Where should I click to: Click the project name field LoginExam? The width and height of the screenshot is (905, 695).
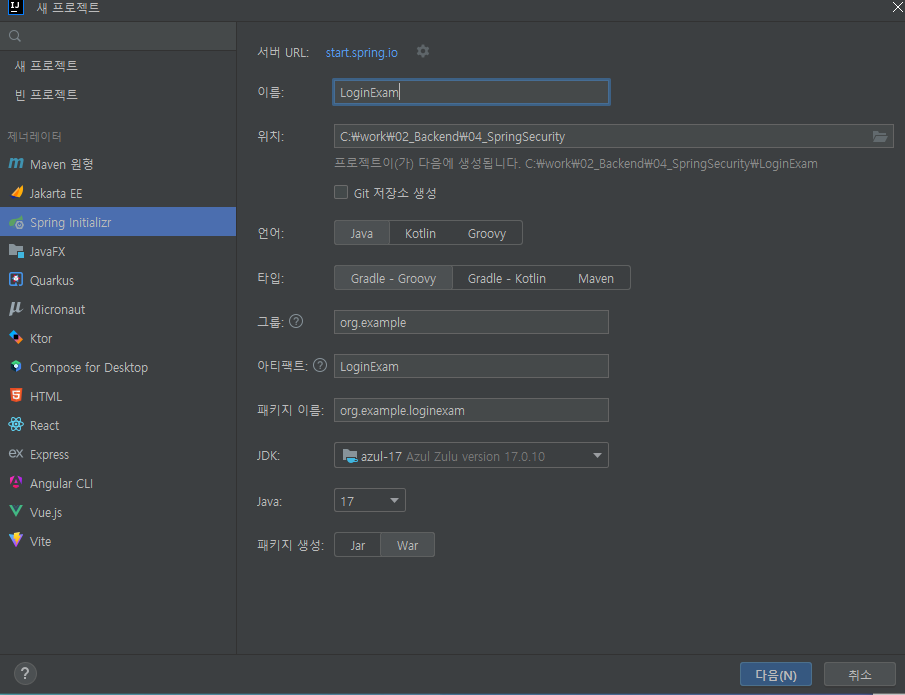coord(471,92)
